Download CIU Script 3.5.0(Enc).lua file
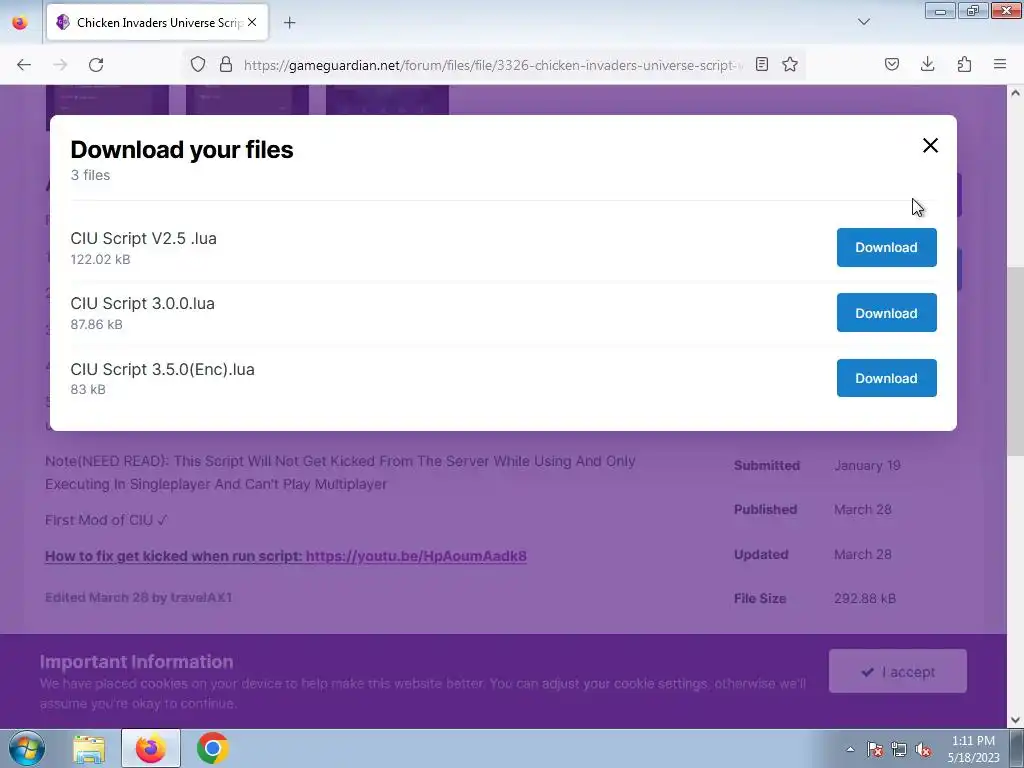 (886, 378)
